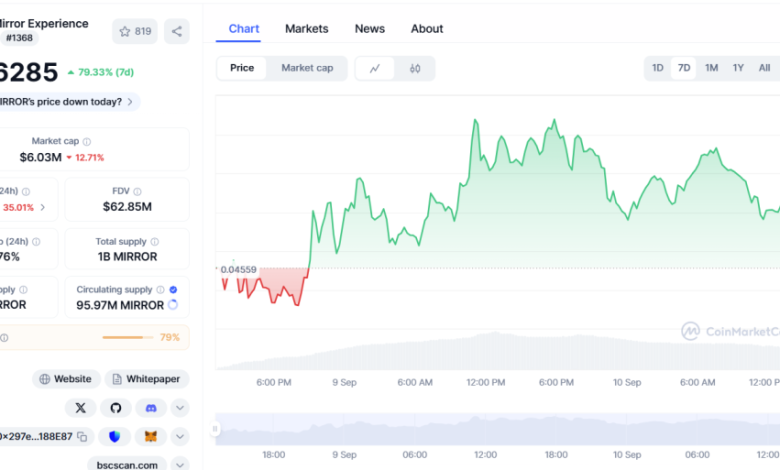Click the 1B MIRROR total supply value
The image size is (780, 470).
click(127, 257)
